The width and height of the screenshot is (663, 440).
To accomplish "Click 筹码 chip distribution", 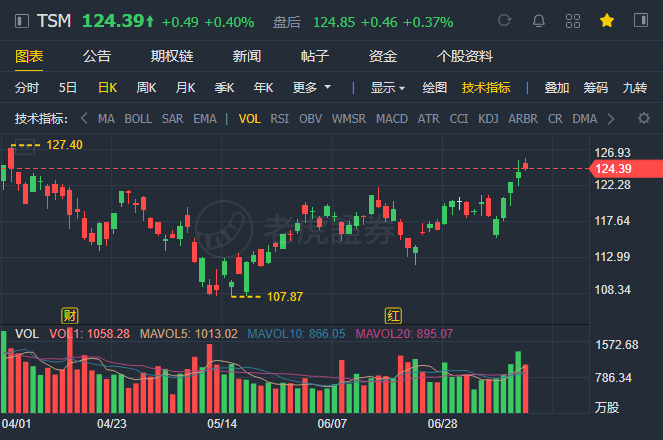I will point(596,88).
